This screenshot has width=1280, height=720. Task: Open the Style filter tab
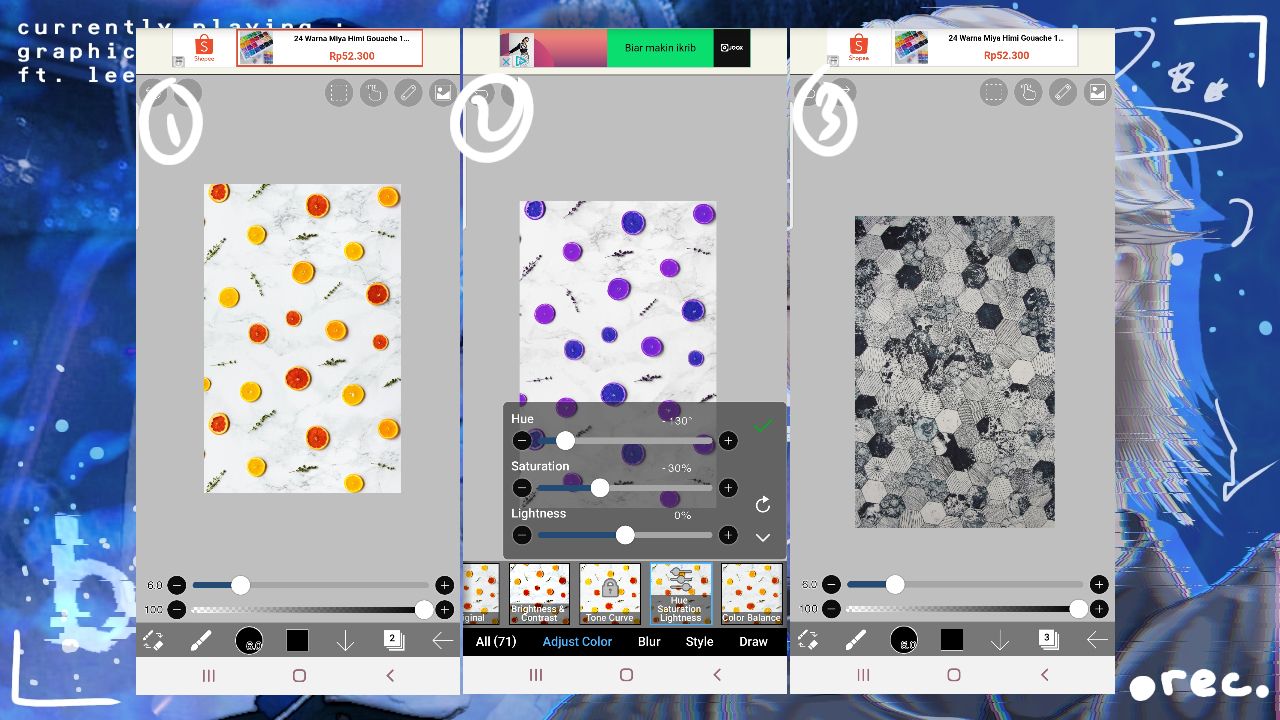pyautogui.click(x=699, y=641)
